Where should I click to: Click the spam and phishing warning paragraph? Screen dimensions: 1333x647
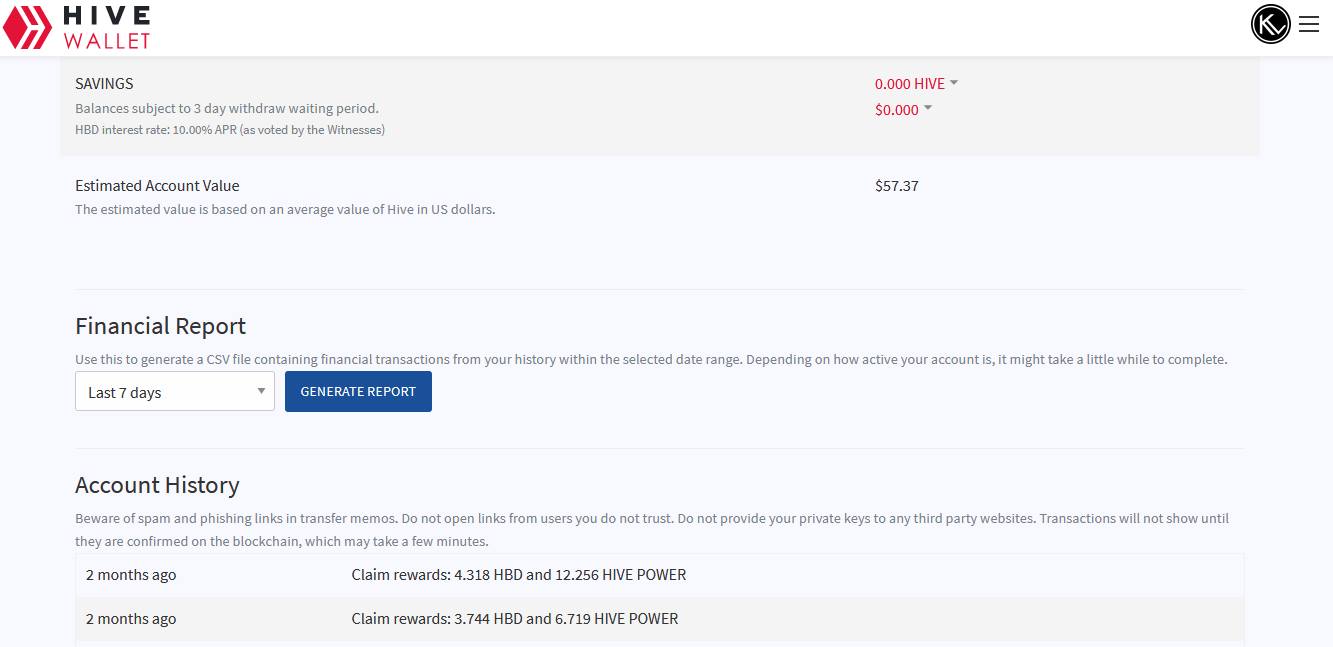tap(651, 530)
